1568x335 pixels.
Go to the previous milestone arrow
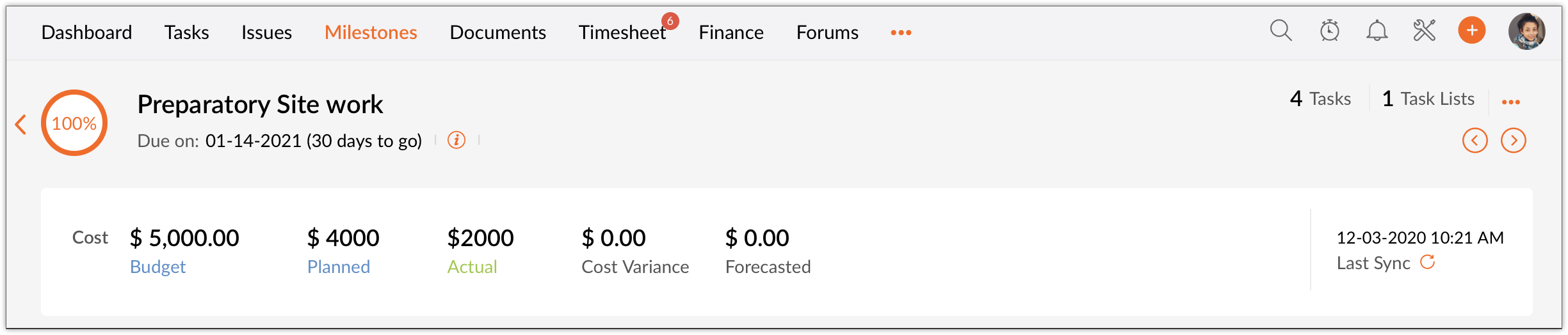pyautogui.click(x=1475, y=141)
